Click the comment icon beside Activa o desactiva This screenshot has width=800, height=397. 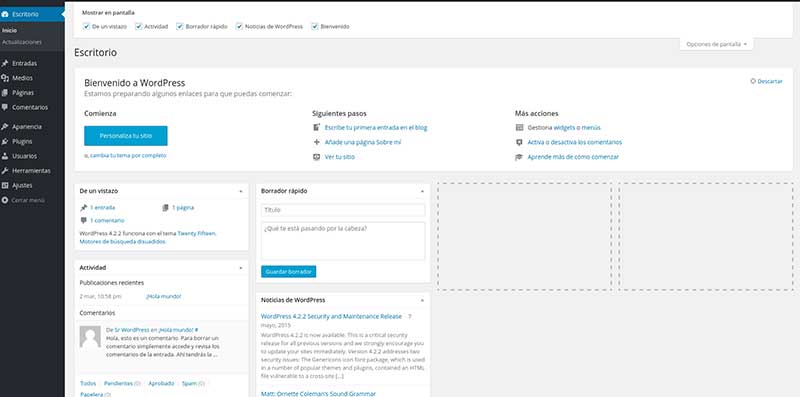pos(519,142)
